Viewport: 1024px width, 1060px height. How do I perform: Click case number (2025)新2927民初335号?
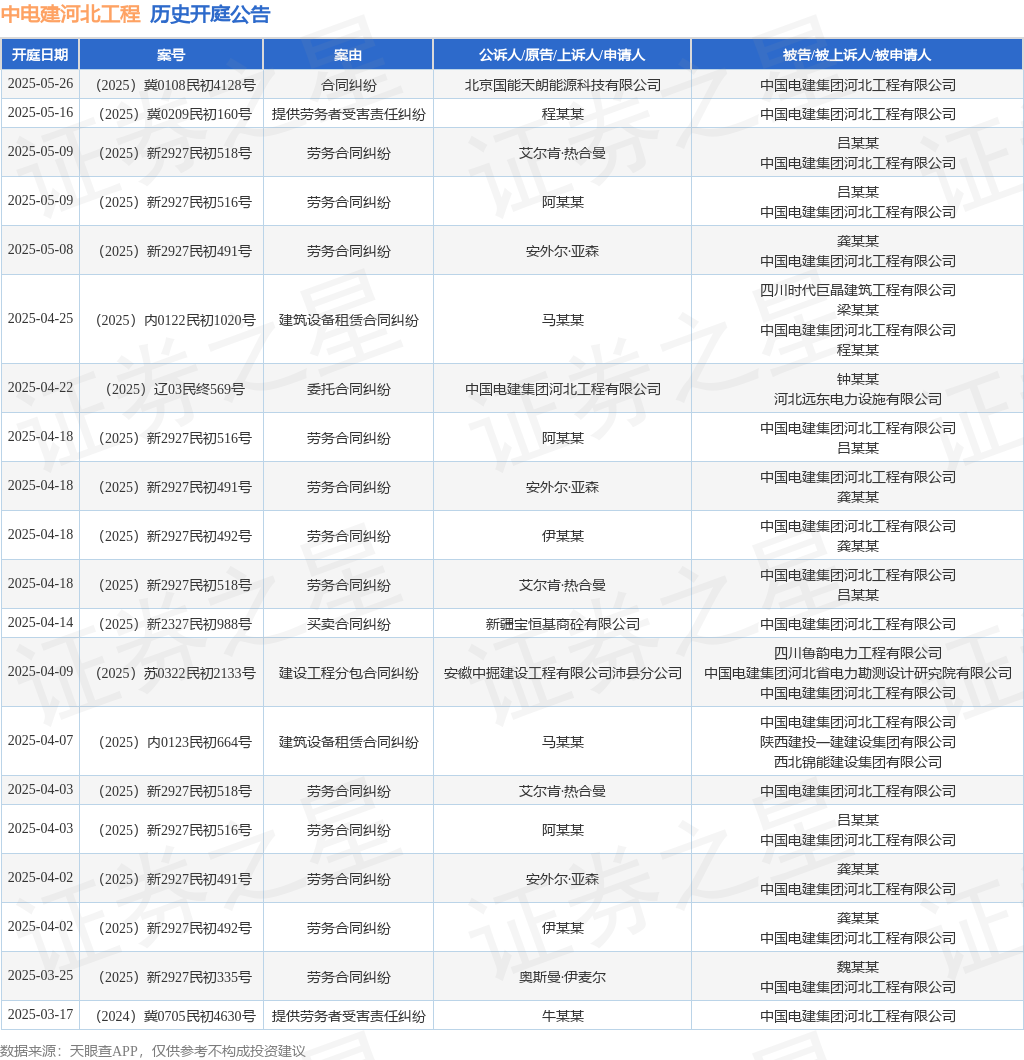(x=175, y=978)
